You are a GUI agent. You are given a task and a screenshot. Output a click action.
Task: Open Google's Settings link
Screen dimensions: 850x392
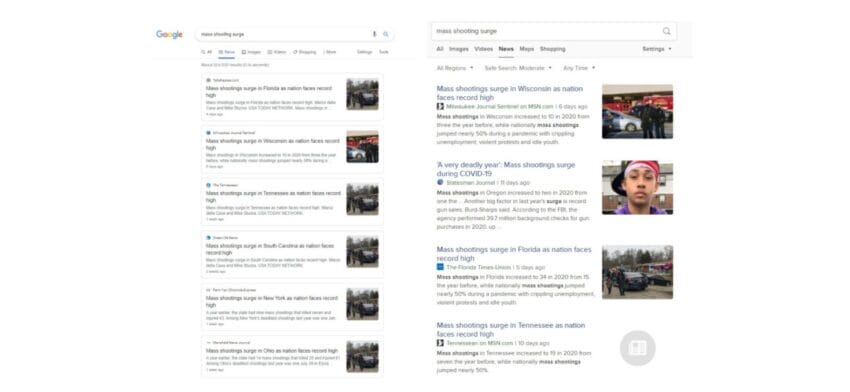[364, 52]
